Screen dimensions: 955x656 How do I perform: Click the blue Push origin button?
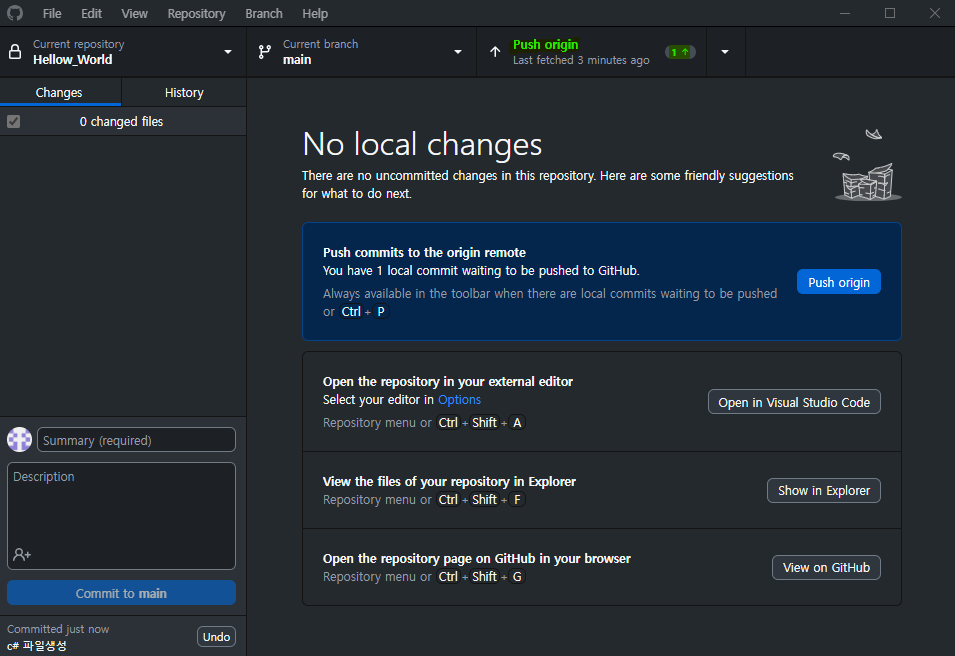(839, 282)
